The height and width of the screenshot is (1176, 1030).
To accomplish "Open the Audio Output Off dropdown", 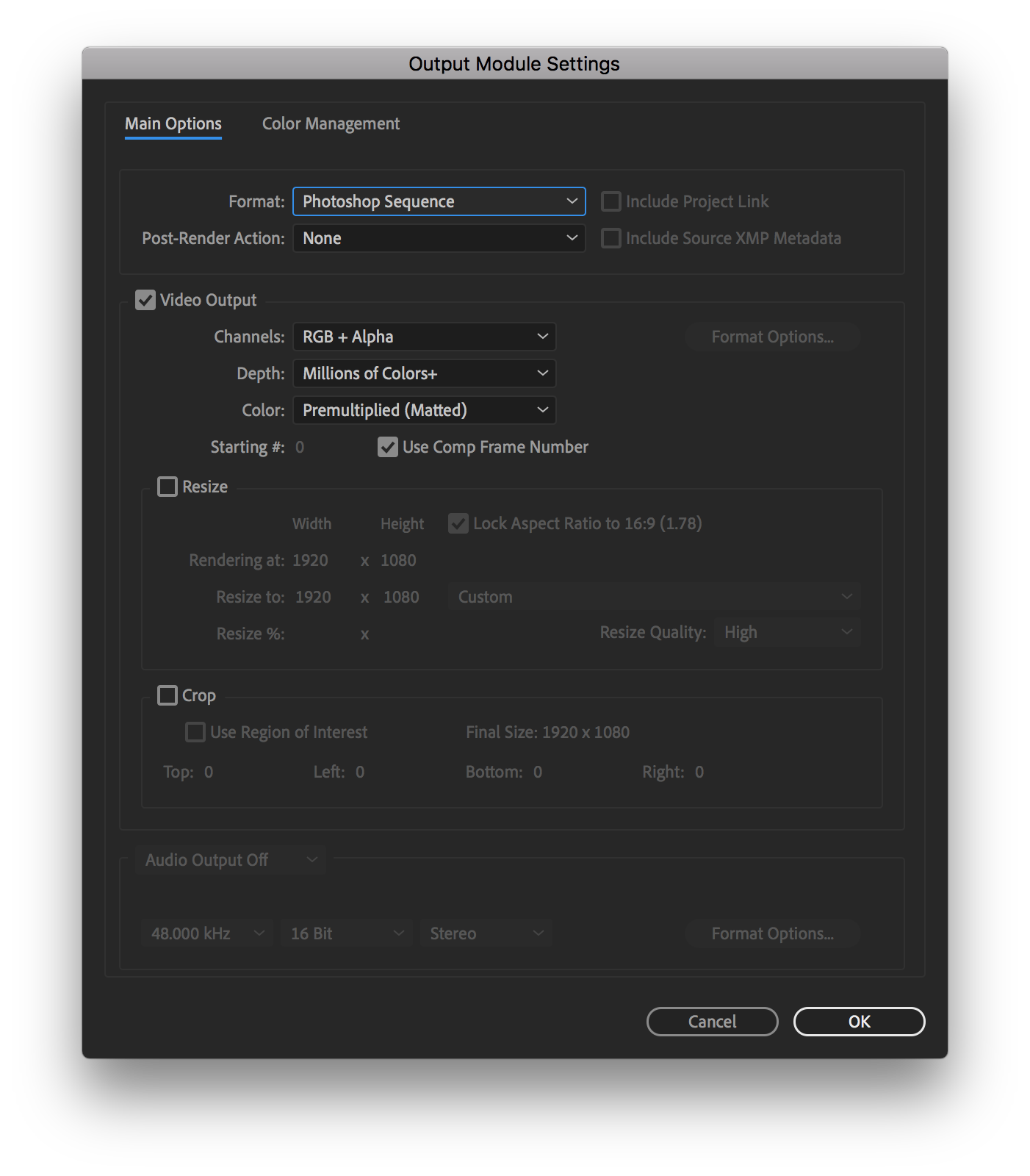I will 231,860.
